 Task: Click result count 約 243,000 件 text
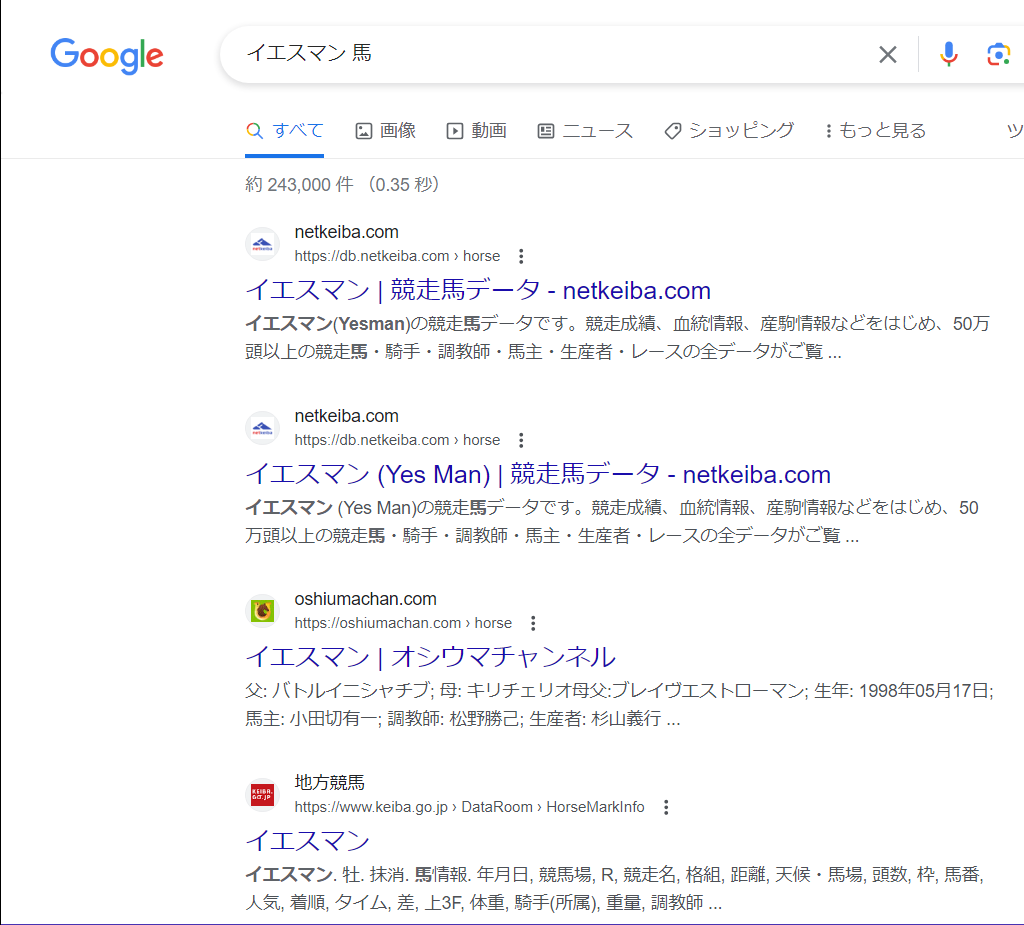pos(299,185)
